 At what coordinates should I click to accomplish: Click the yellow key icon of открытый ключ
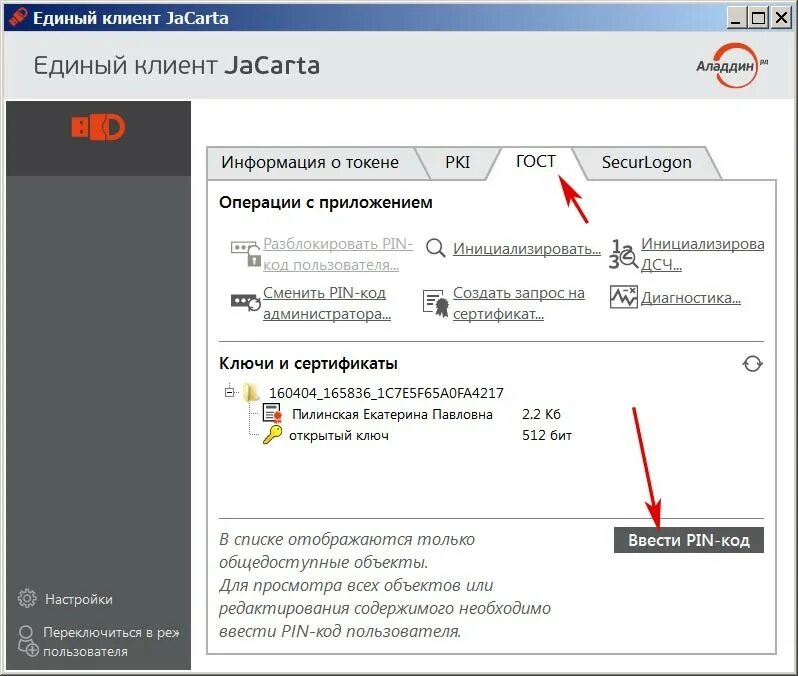click(272, 435)
